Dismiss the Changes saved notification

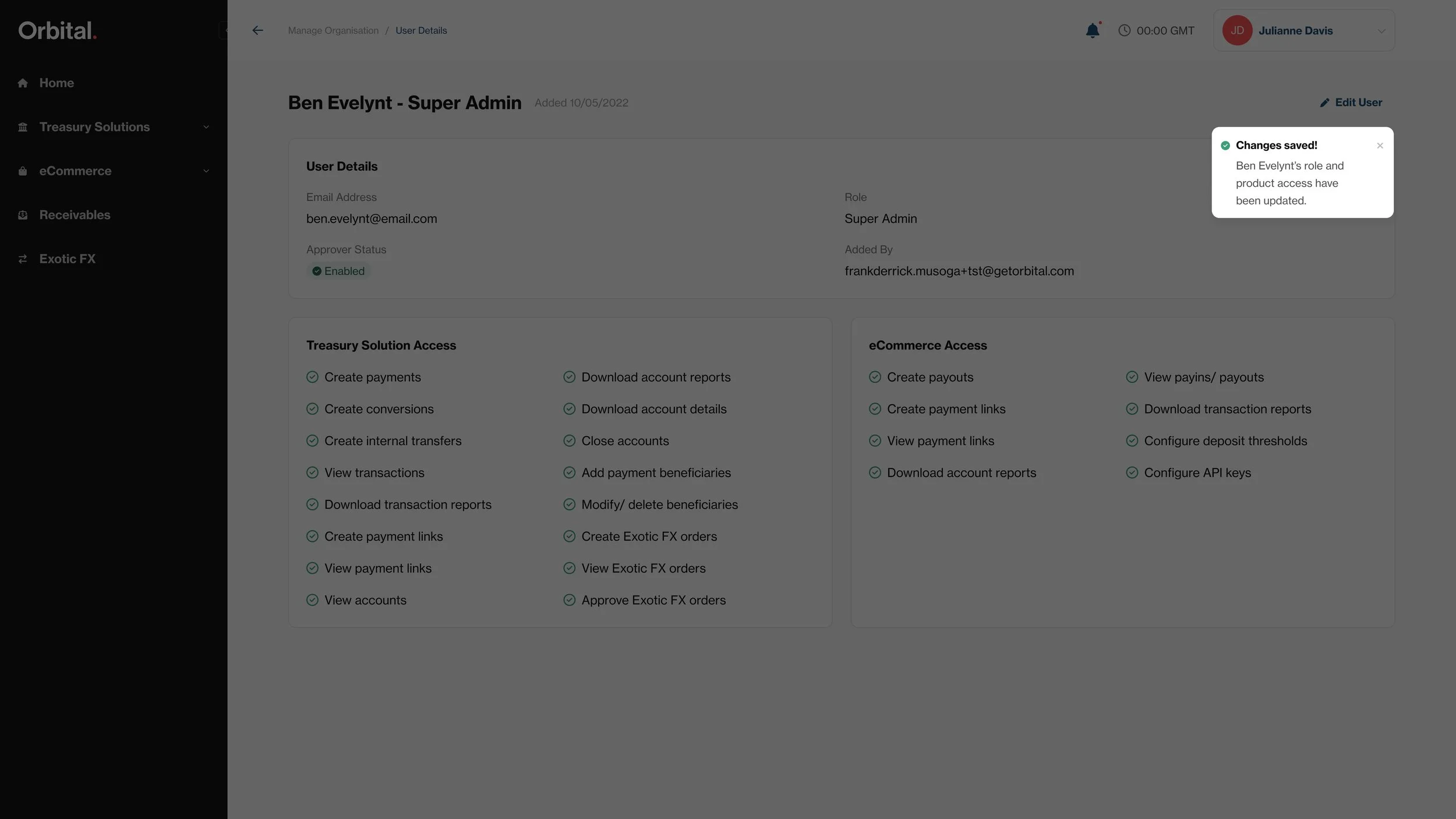(x=1380, y=146)
